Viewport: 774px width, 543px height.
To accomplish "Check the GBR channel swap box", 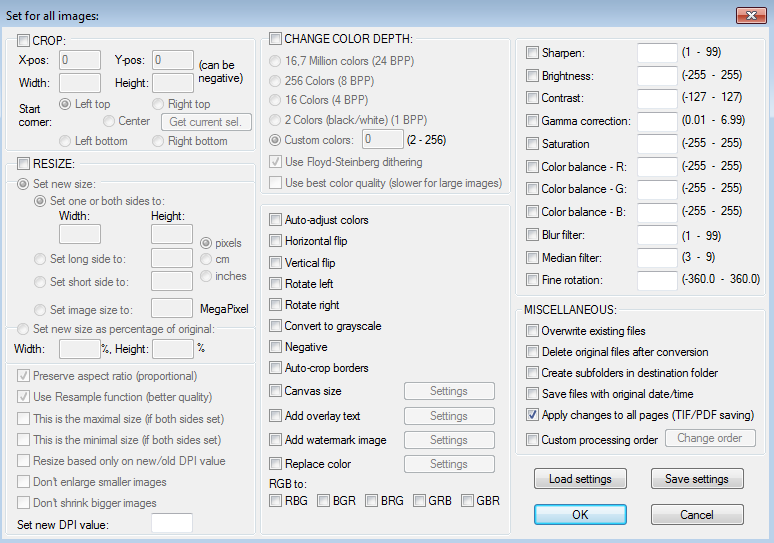I will pos(467,501).
